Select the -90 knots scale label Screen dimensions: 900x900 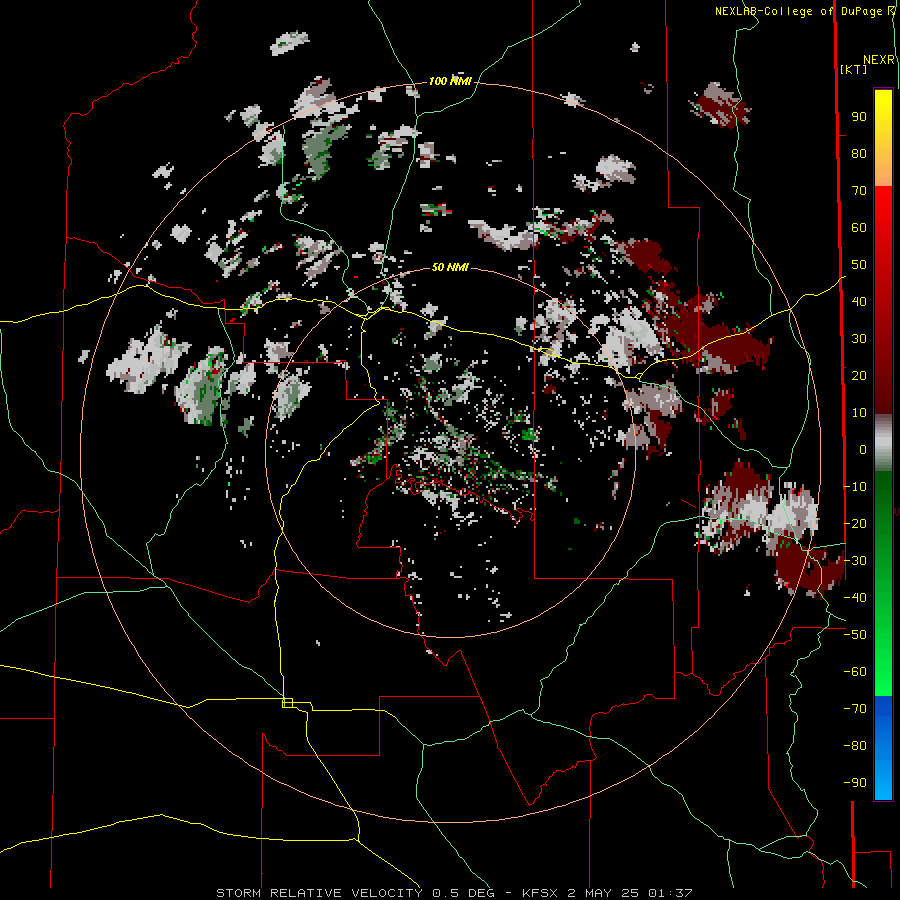pyautogui.click(x=855, y=783)
